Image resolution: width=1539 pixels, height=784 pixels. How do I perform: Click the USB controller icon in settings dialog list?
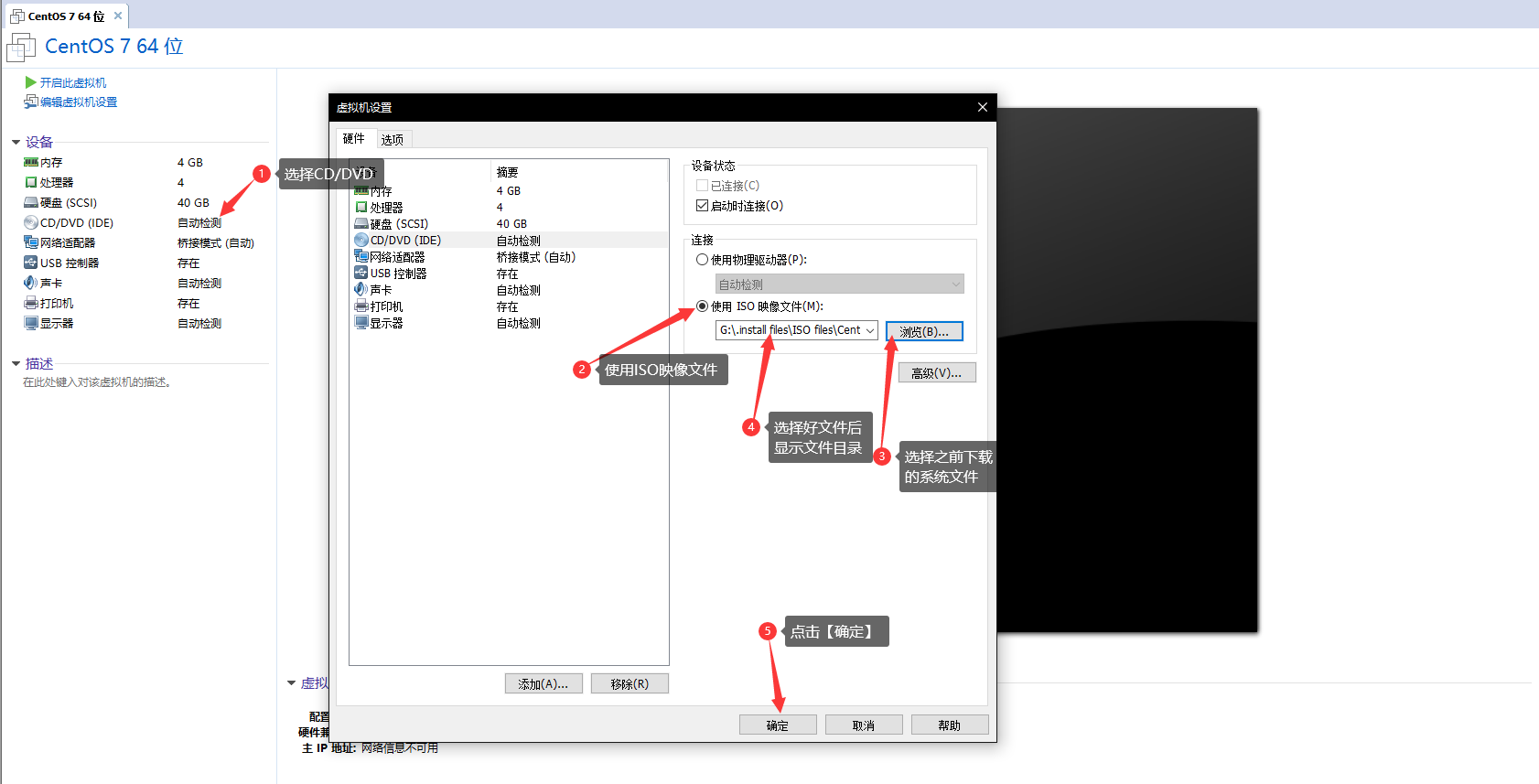click(x=361, y=274)
